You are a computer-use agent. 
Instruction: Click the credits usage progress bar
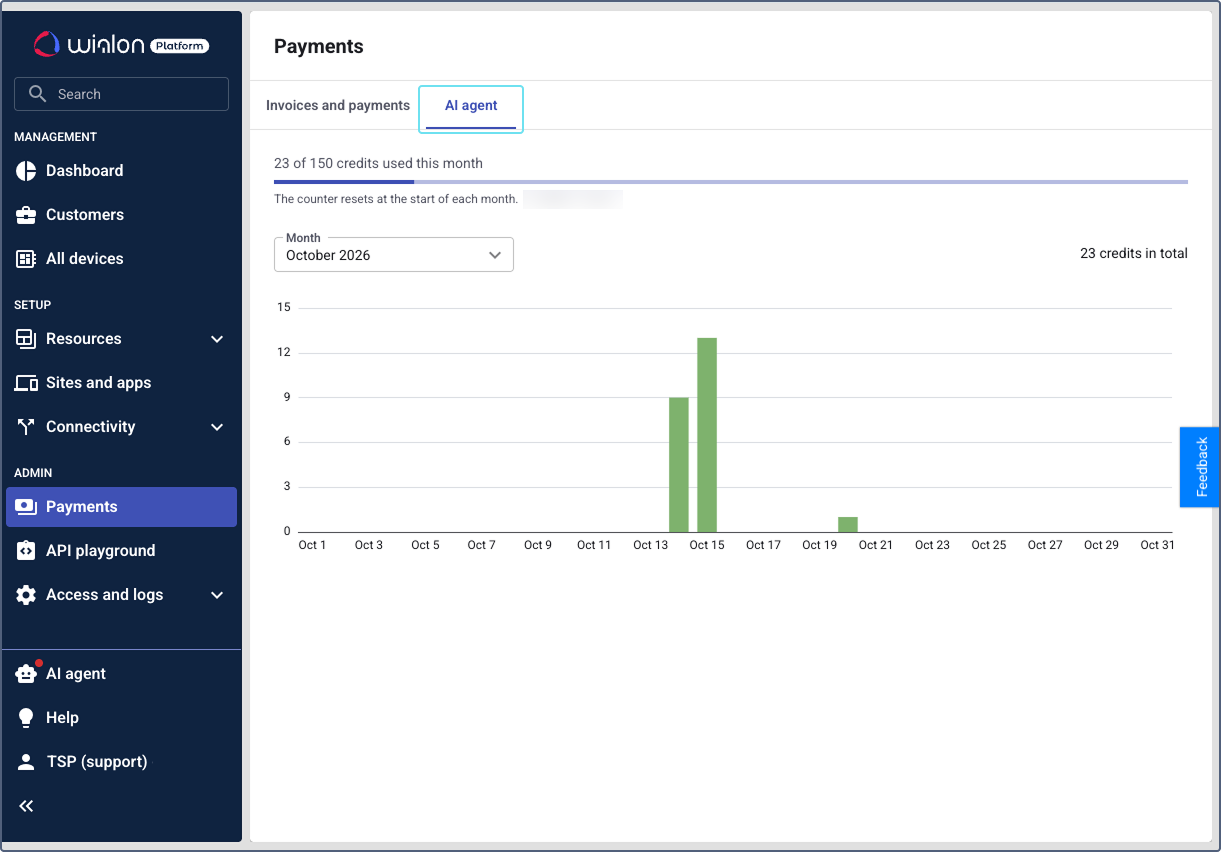731,182
